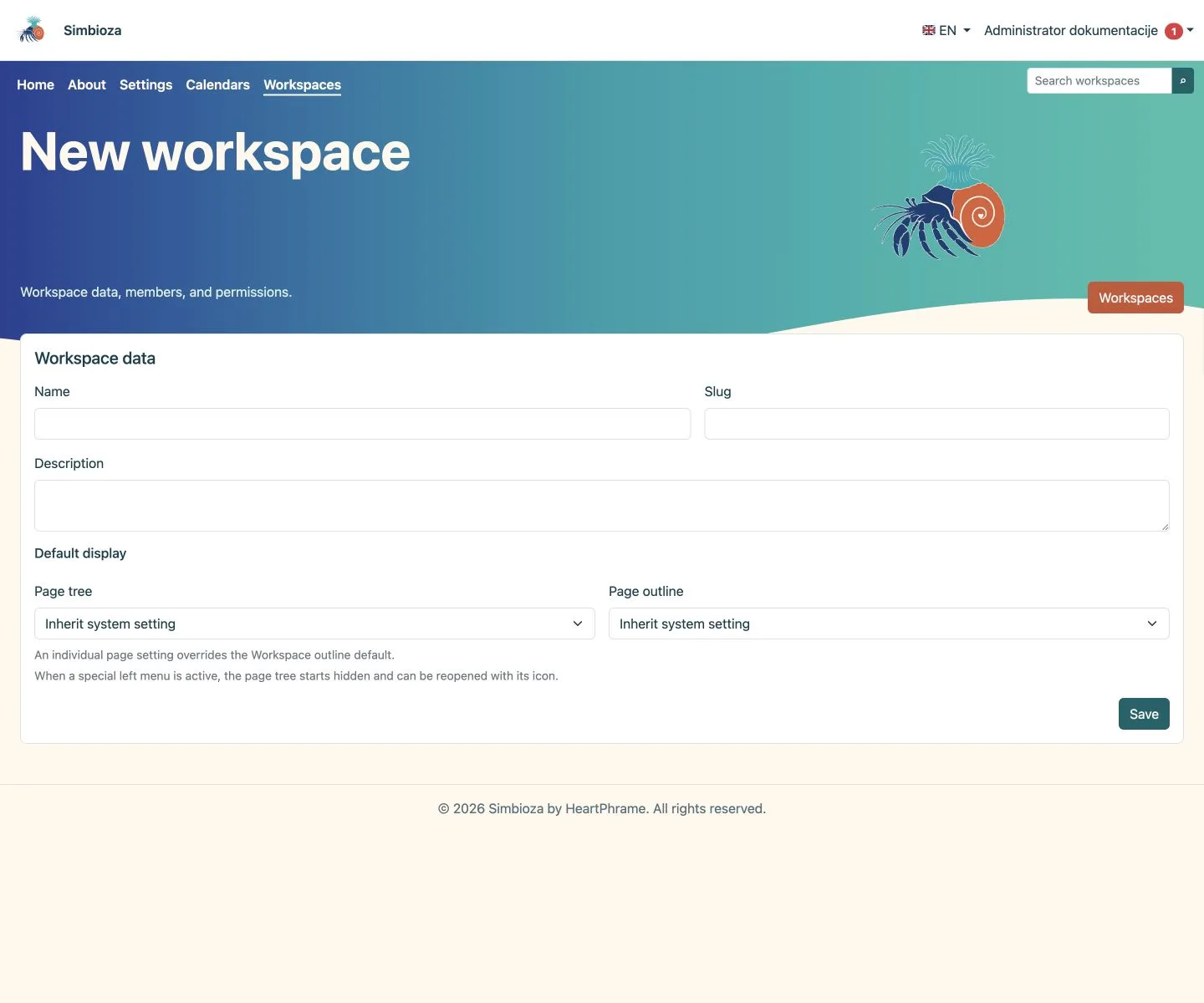Click text 'Workspace data, members, and permissions.'
This screenshot has height=1003, width=1204.
[x=156, y=292]
